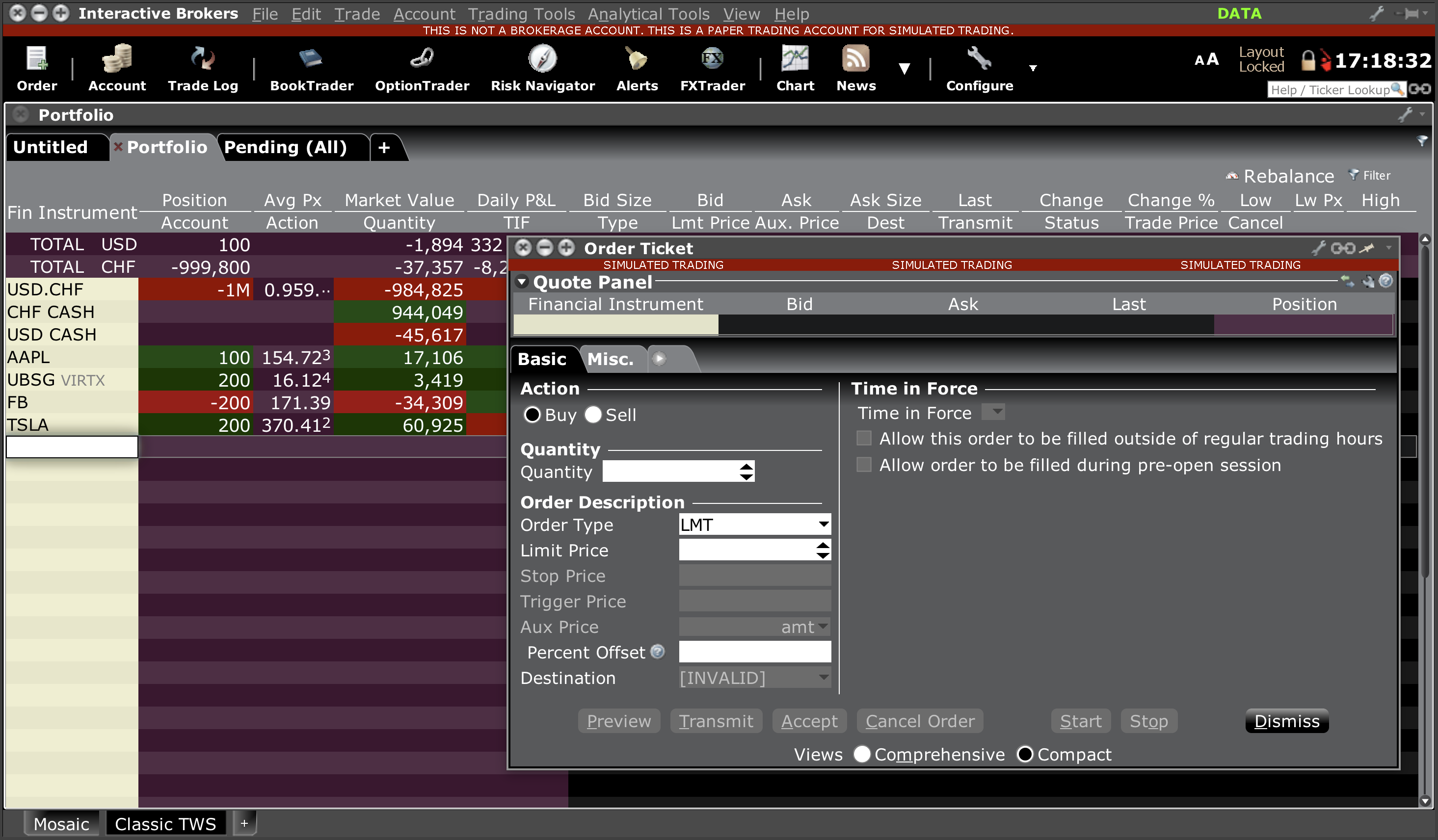
Task: Collapse the Quote Panel disclosure triangle
Action: tap(522, 282)
